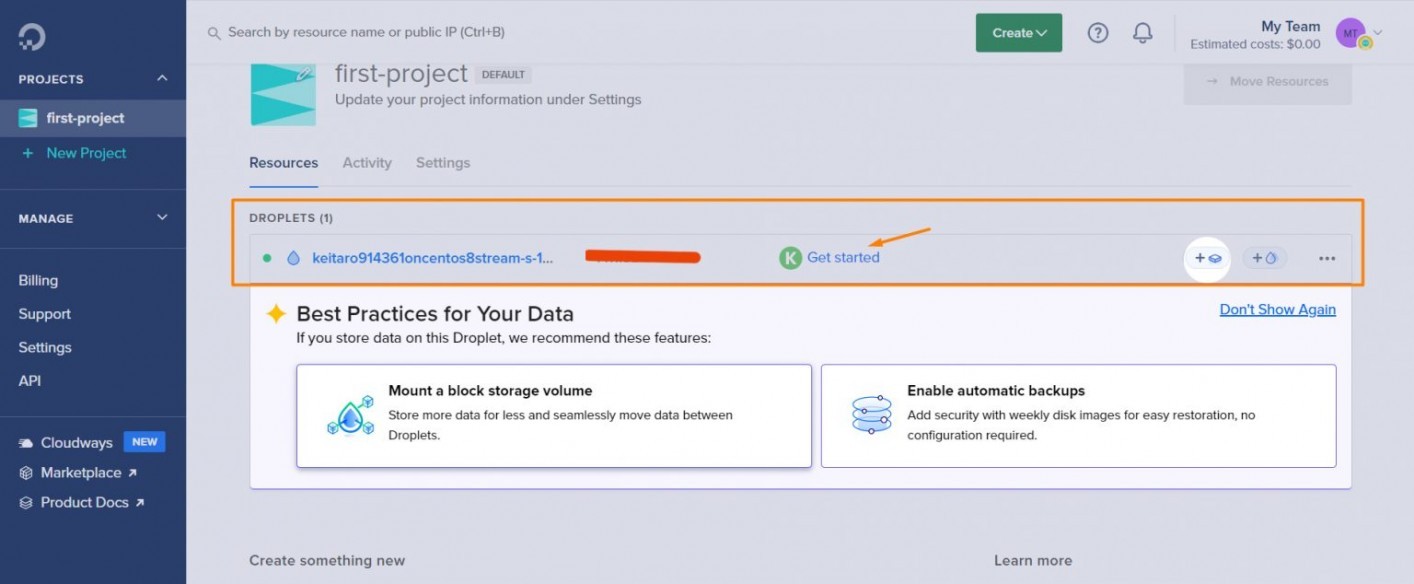
Task: Click Don't Show Again link
Action: coord(1278,310)
